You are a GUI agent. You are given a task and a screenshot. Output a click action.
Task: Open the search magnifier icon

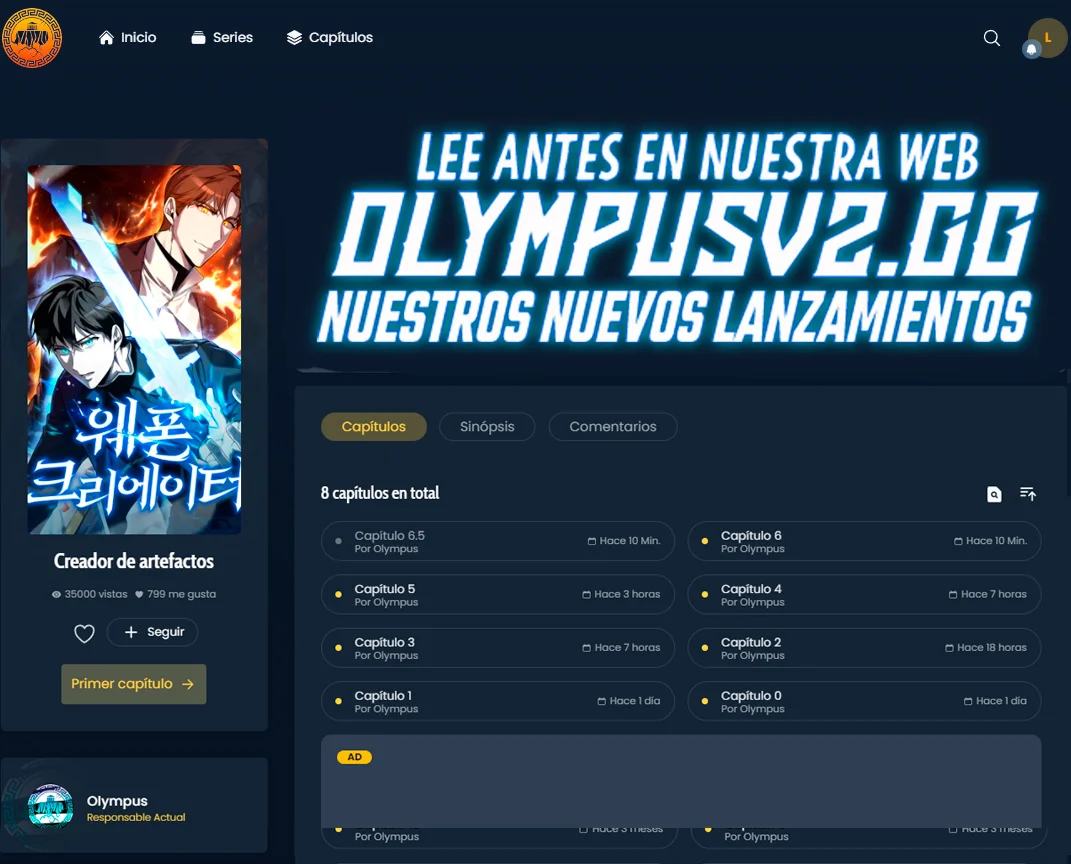[992, 38]
